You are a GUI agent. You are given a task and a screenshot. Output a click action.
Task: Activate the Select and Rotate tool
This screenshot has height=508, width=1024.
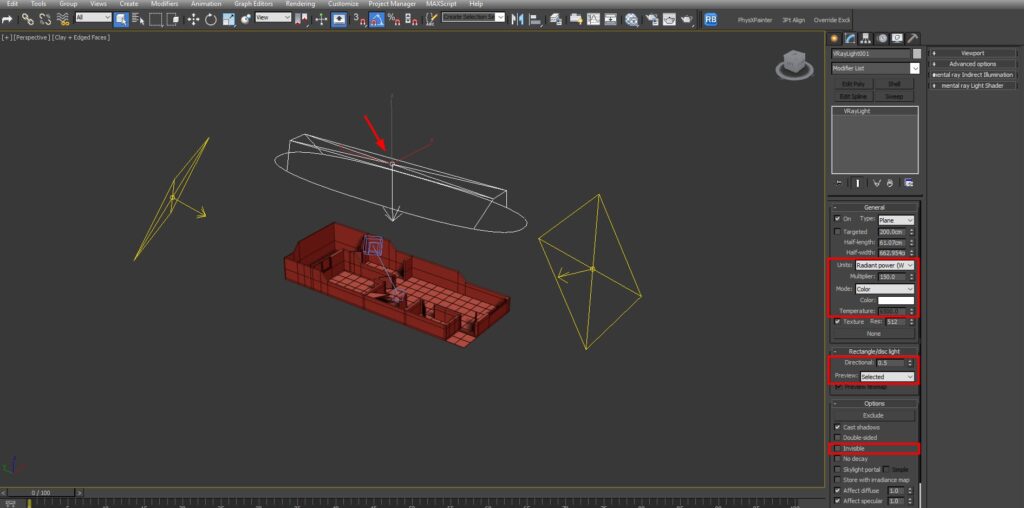click(210, 19)
